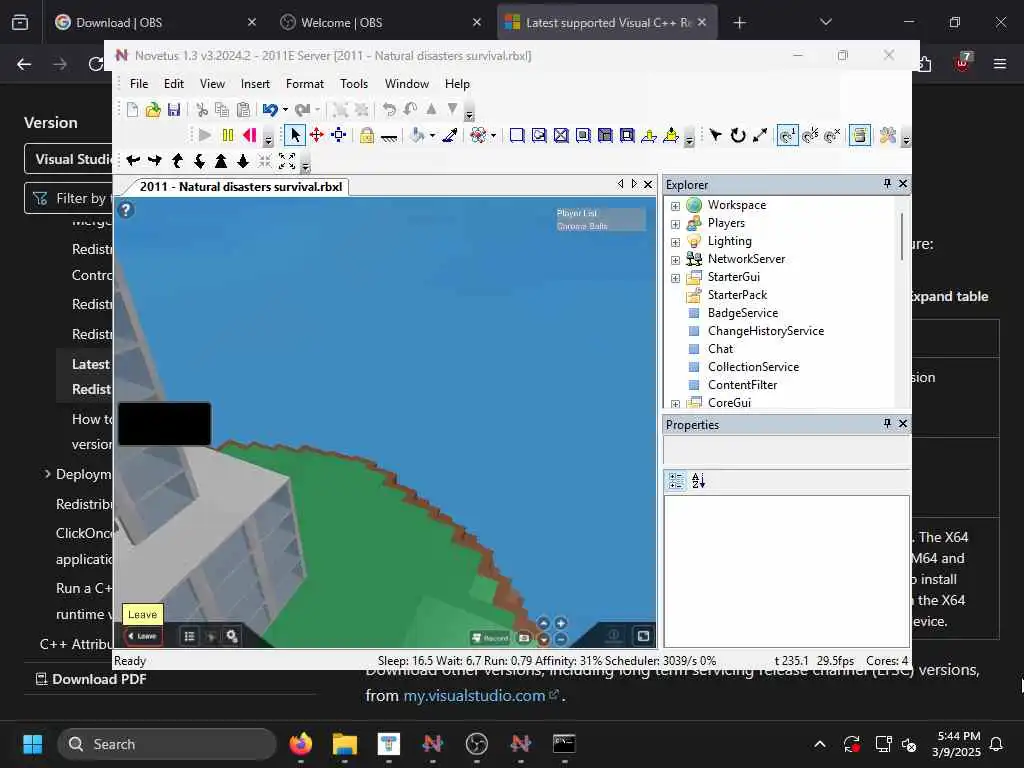Select BadgeService in Explorer
The image size is (1024, 768).
point(743,313)
